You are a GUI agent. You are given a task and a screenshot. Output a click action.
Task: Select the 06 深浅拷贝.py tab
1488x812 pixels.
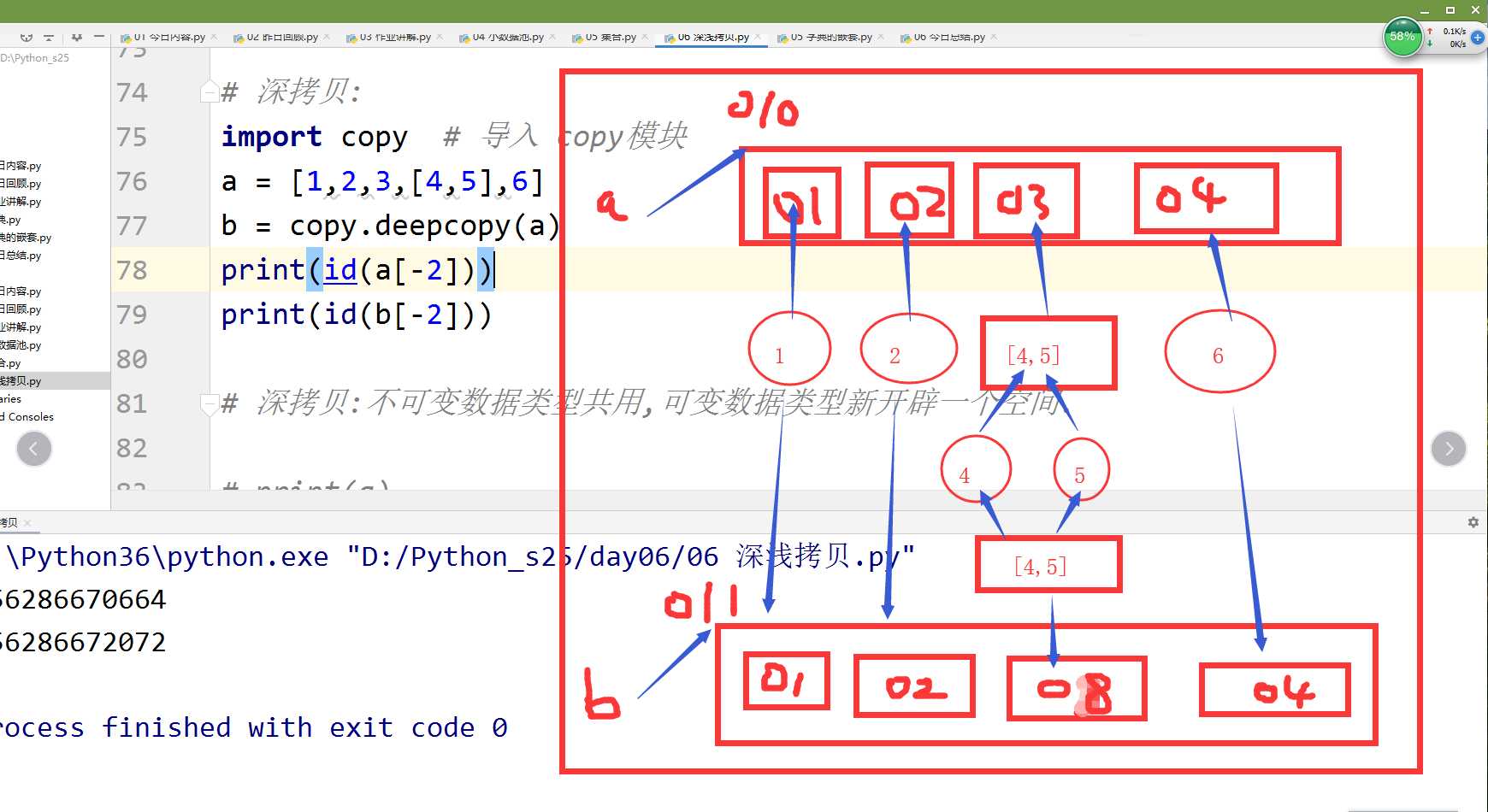(713, 37)
